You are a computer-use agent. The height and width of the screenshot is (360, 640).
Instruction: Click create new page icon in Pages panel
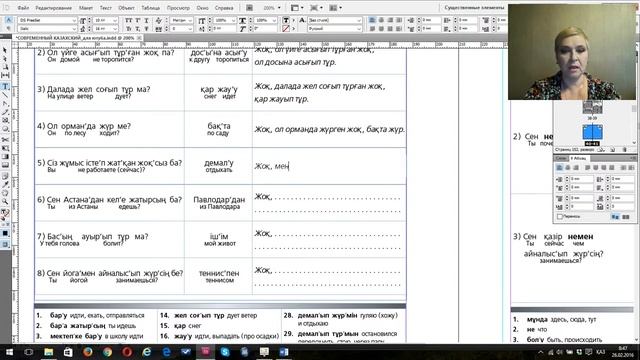[613, 149]
